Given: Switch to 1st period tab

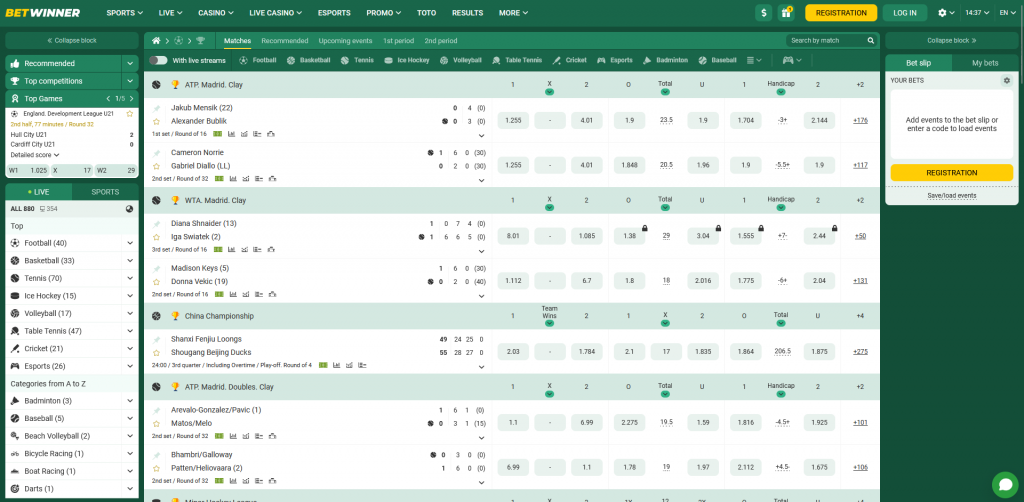Looking at the screenshot, I should pos(398,40).
